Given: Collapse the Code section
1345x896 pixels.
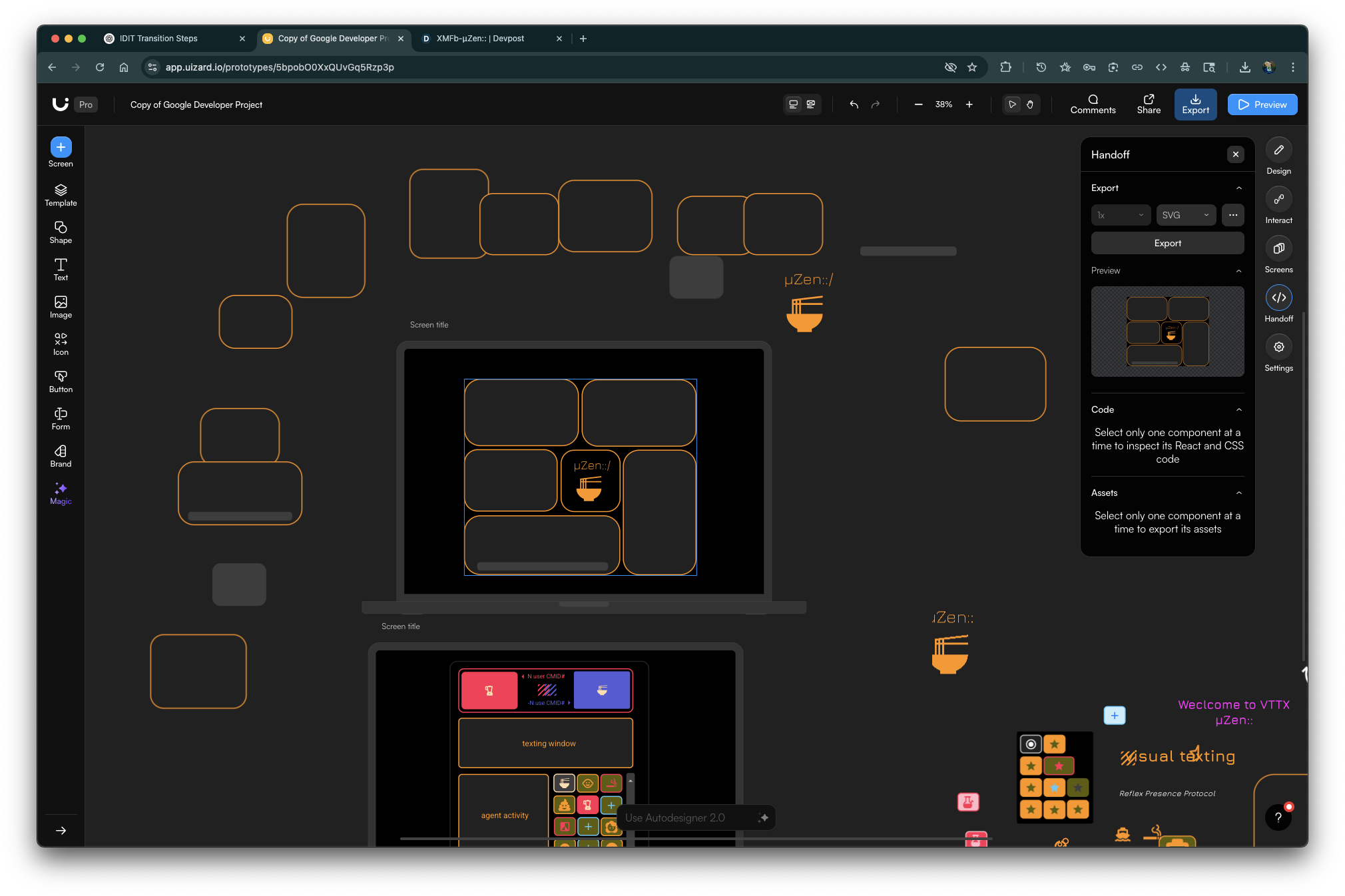Looking at the screenshot, I should [1238, 409].
